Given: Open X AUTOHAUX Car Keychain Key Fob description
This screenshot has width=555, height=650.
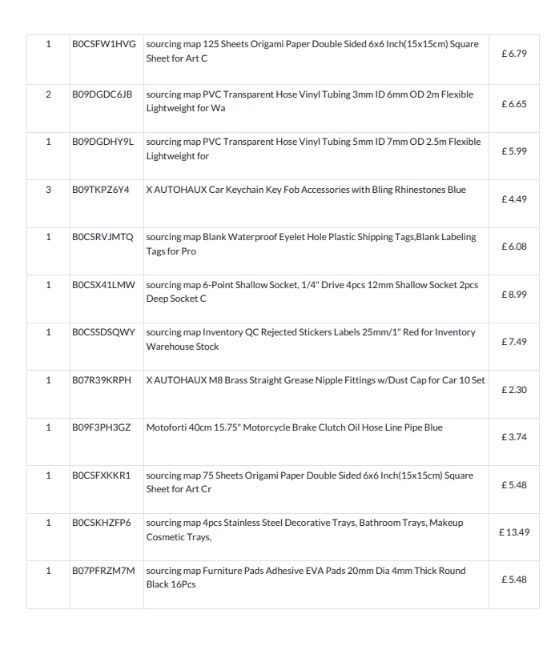Looking at the screenshot, I should (306, 190).
